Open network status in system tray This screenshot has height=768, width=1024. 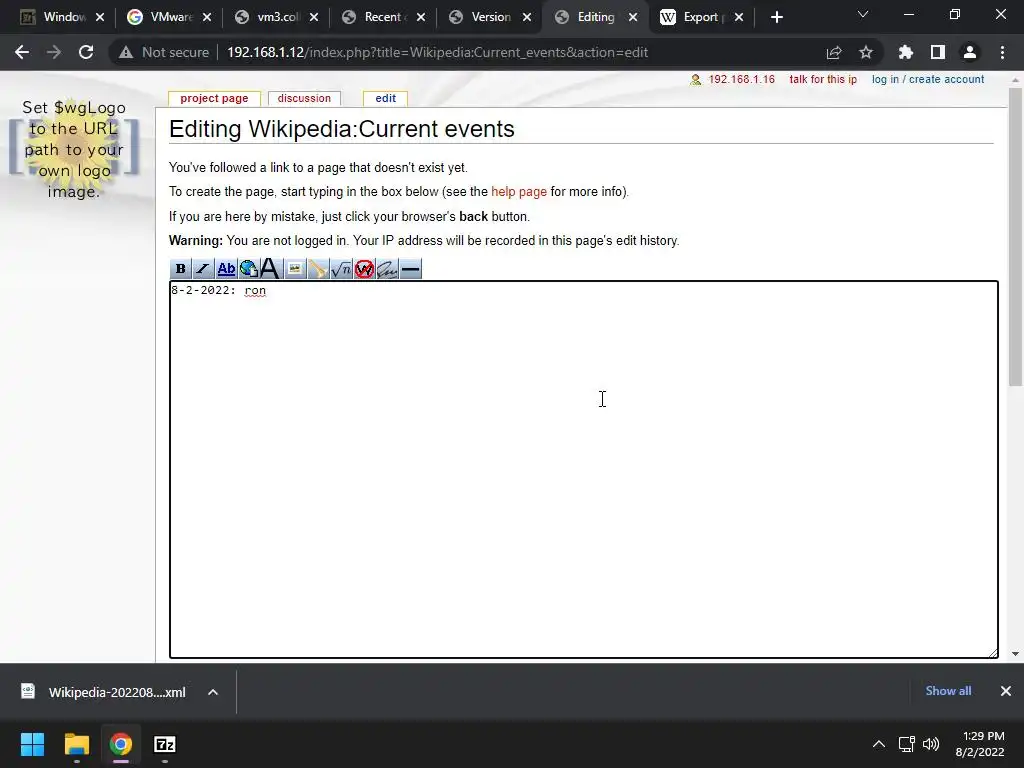[906, 744]
